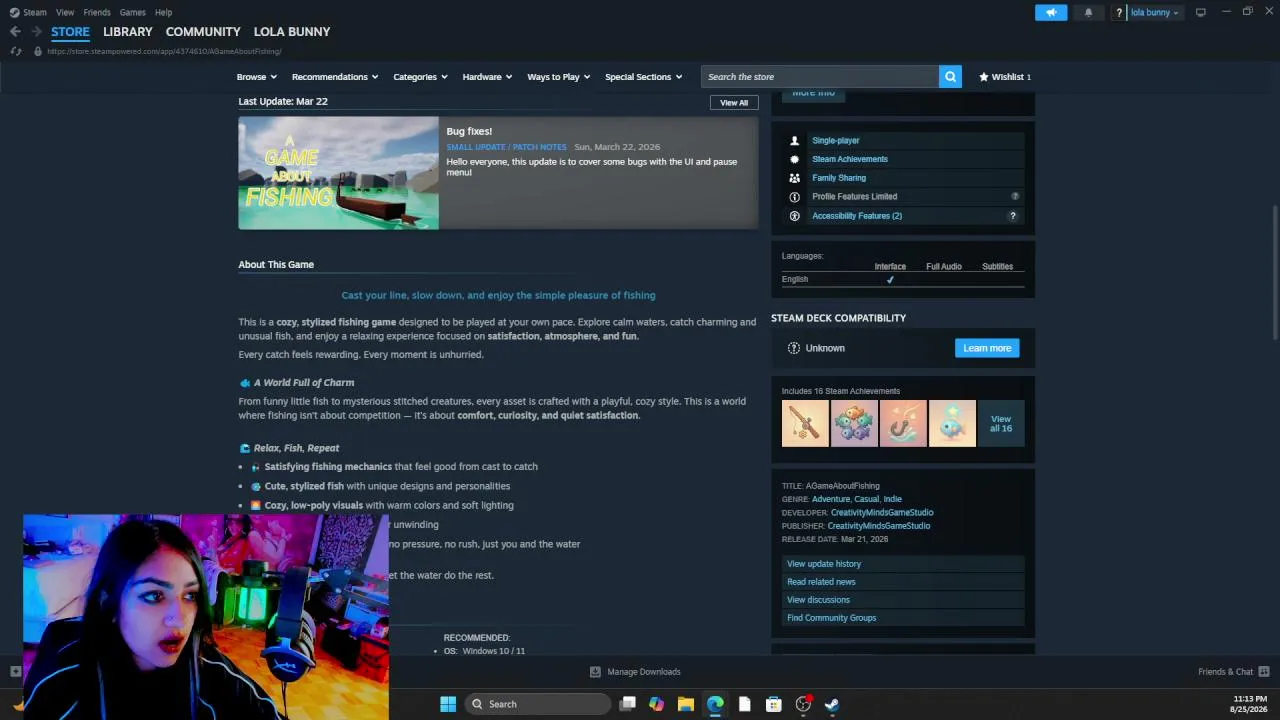
Task: Click the Accessibility Features person icon
Action: [795, 216]
